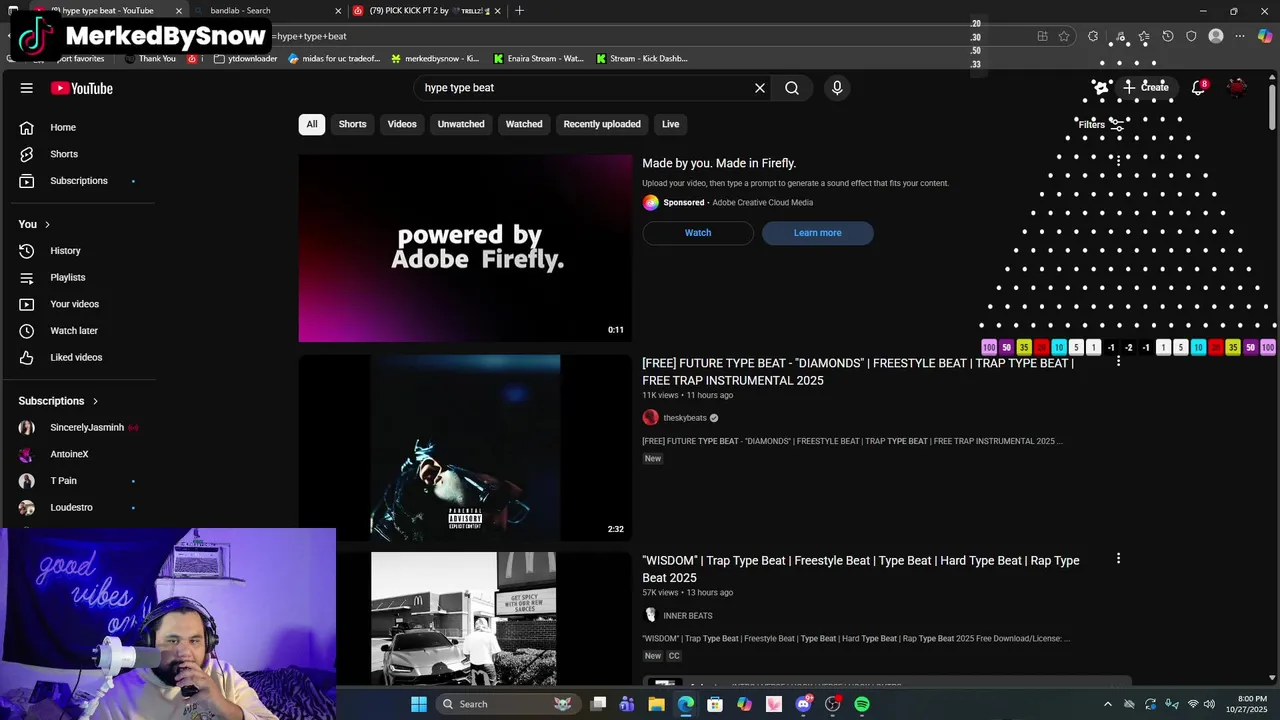Screen dimensions: 1280x720
Task: Click the Create button
Action: (x=1145, y=87)
